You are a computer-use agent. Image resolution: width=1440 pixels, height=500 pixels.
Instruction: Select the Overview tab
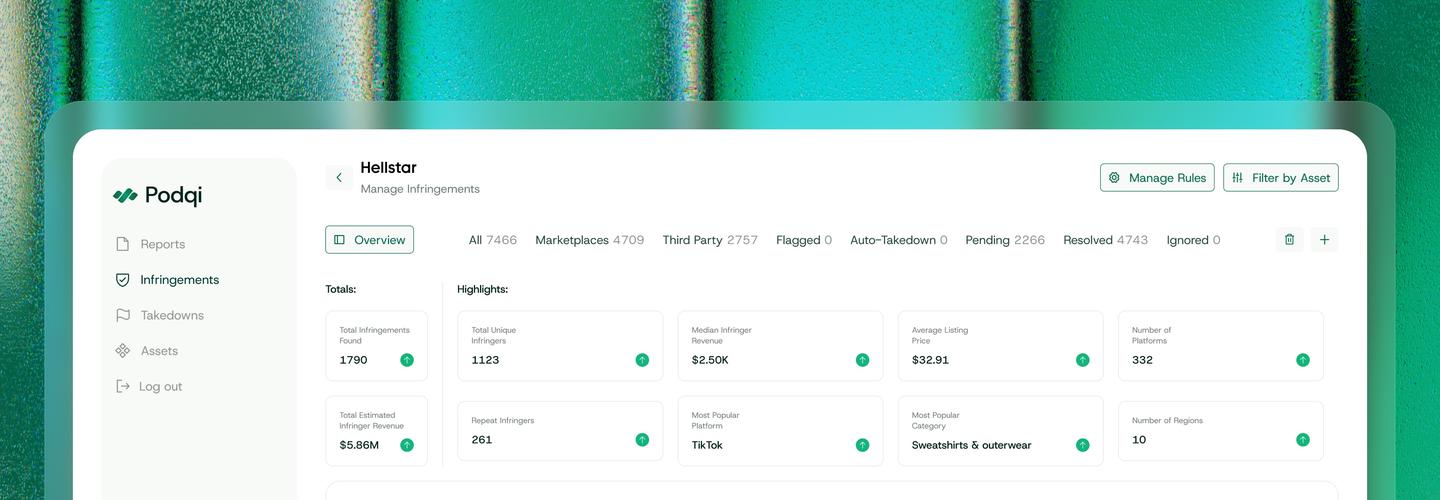[369, 240]
